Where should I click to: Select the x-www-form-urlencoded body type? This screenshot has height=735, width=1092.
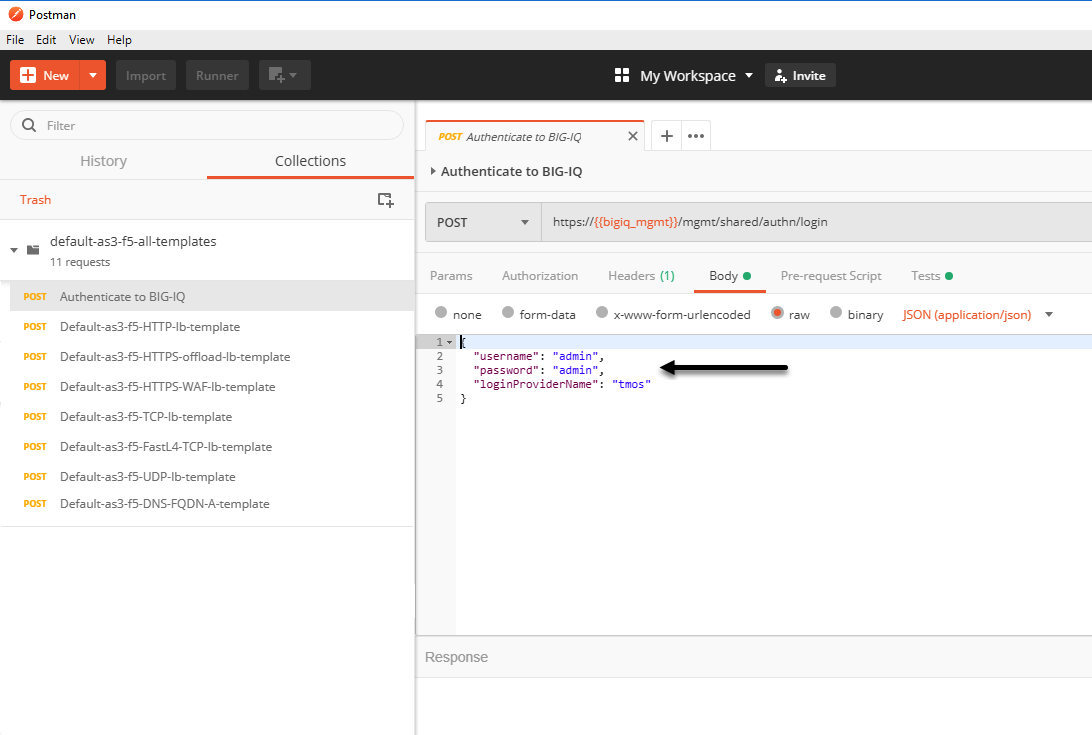pos(602,313)
